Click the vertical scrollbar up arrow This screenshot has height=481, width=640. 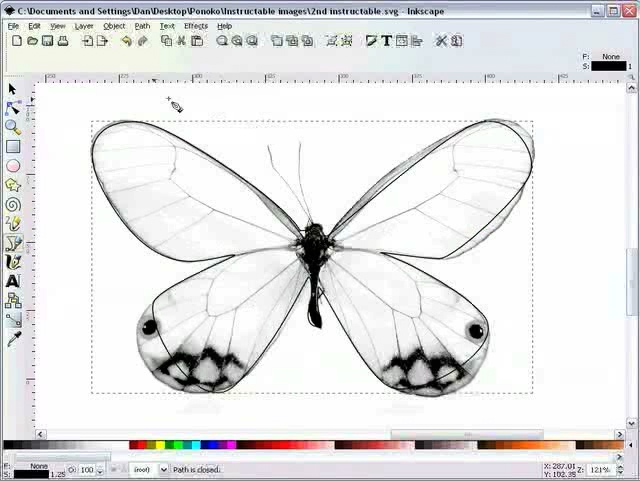[631, 88]
